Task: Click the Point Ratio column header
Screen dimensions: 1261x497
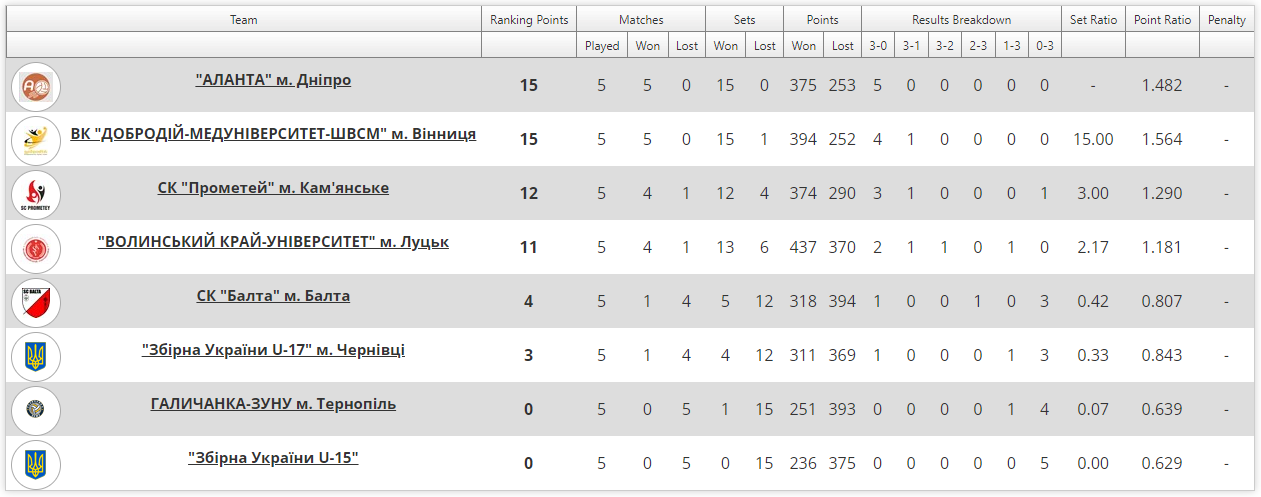Action: pyautogui.click(x=1162, y=20)
